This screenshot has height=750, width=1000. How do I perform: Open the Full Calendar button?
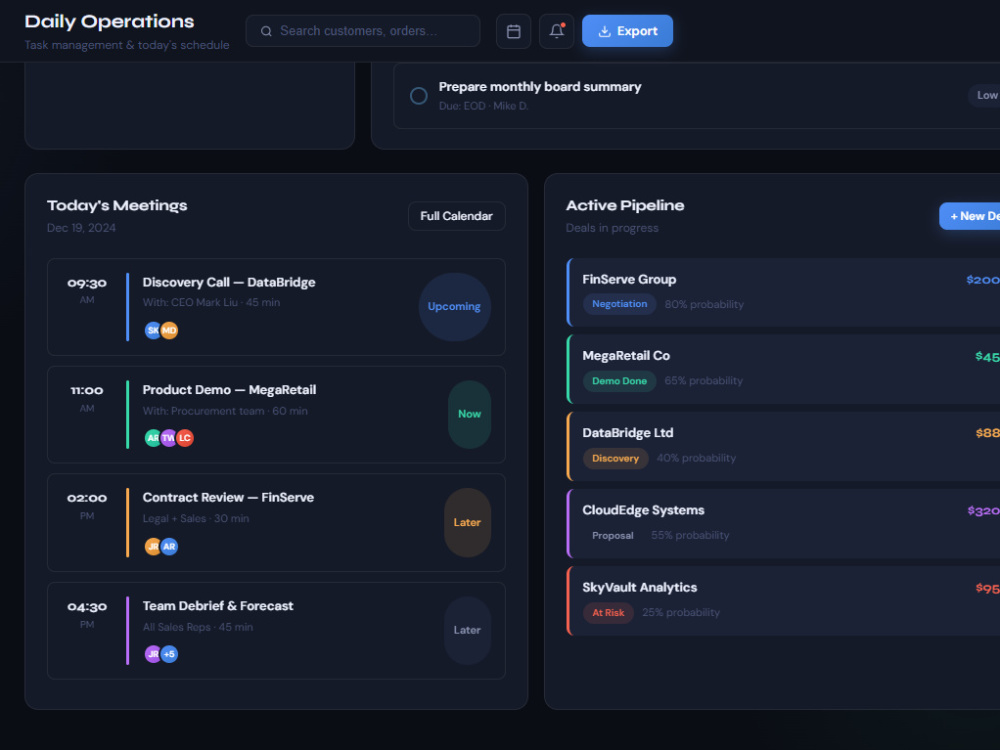[x=457, y=216]
